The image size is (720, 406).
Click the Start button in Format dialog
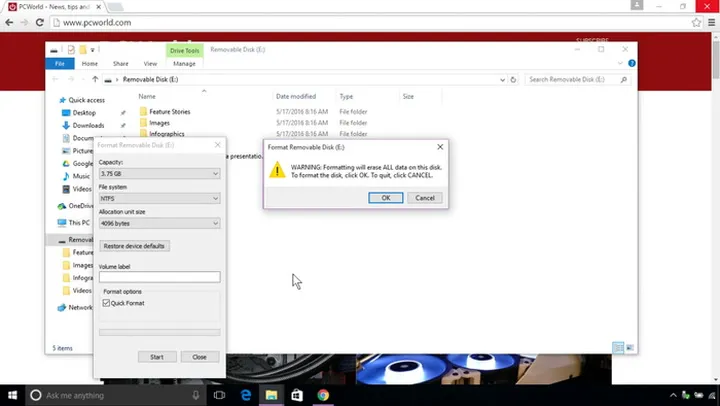[157, 357]
